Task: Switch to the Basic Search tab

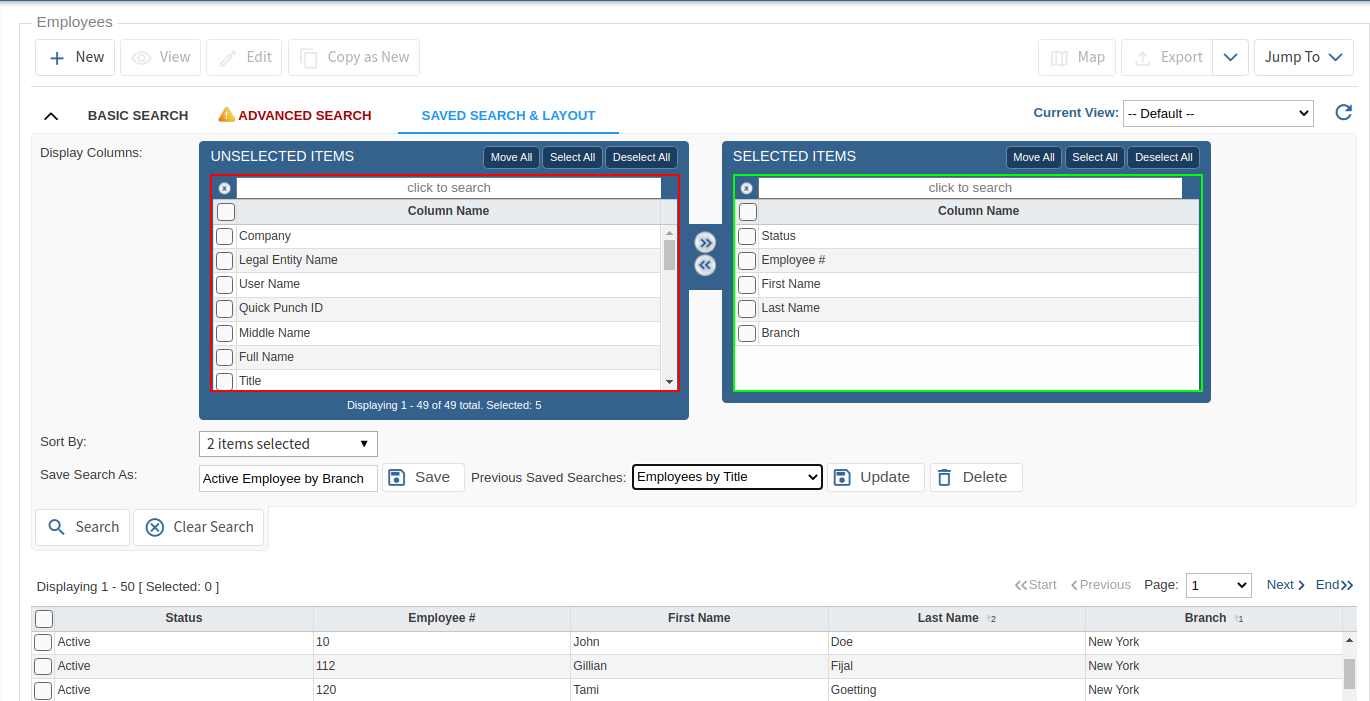Action: 138,116
